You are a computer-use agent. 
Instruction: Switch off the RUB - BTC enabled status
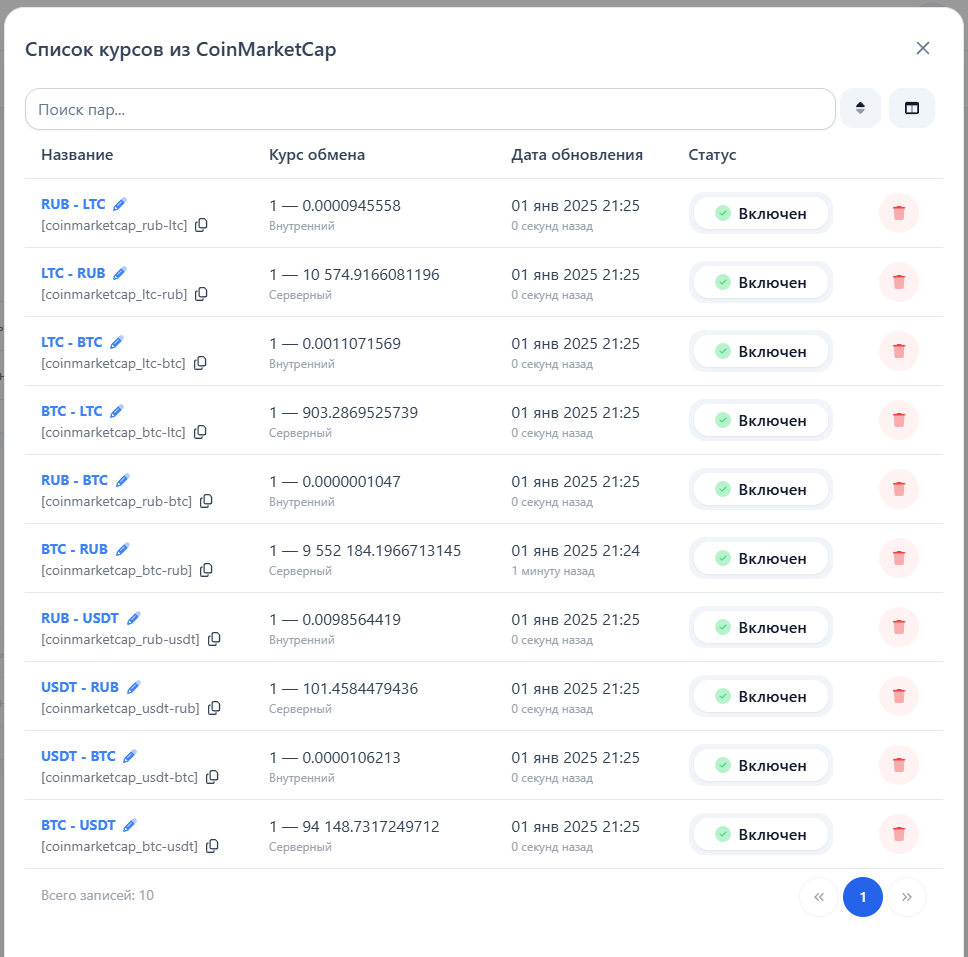(760, 489)
